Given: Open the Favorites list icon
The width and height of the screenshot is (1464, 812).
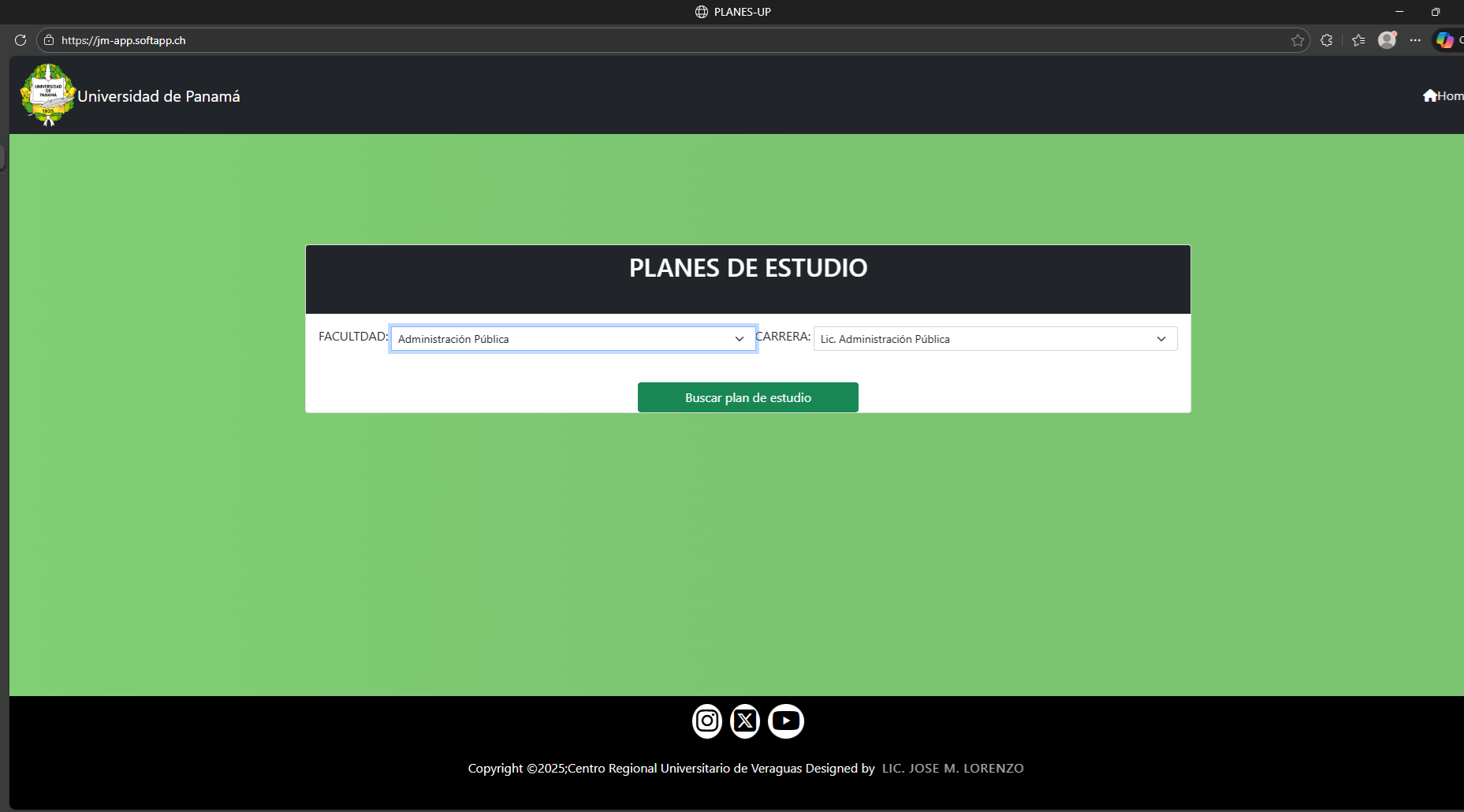Looking at the screenshot, I should click(1358, 40).
